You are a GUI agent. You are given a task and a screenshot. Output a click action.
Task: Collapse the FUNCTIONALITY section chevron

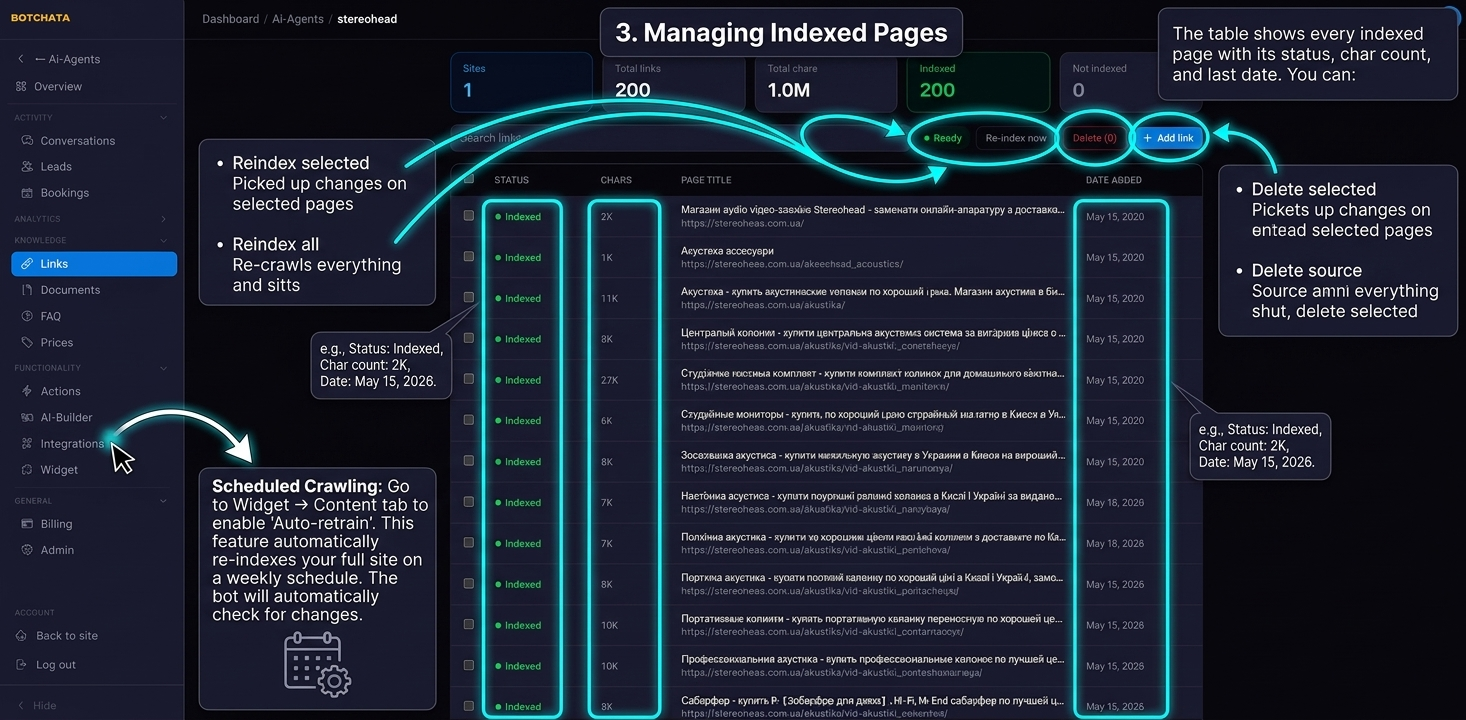164,368
